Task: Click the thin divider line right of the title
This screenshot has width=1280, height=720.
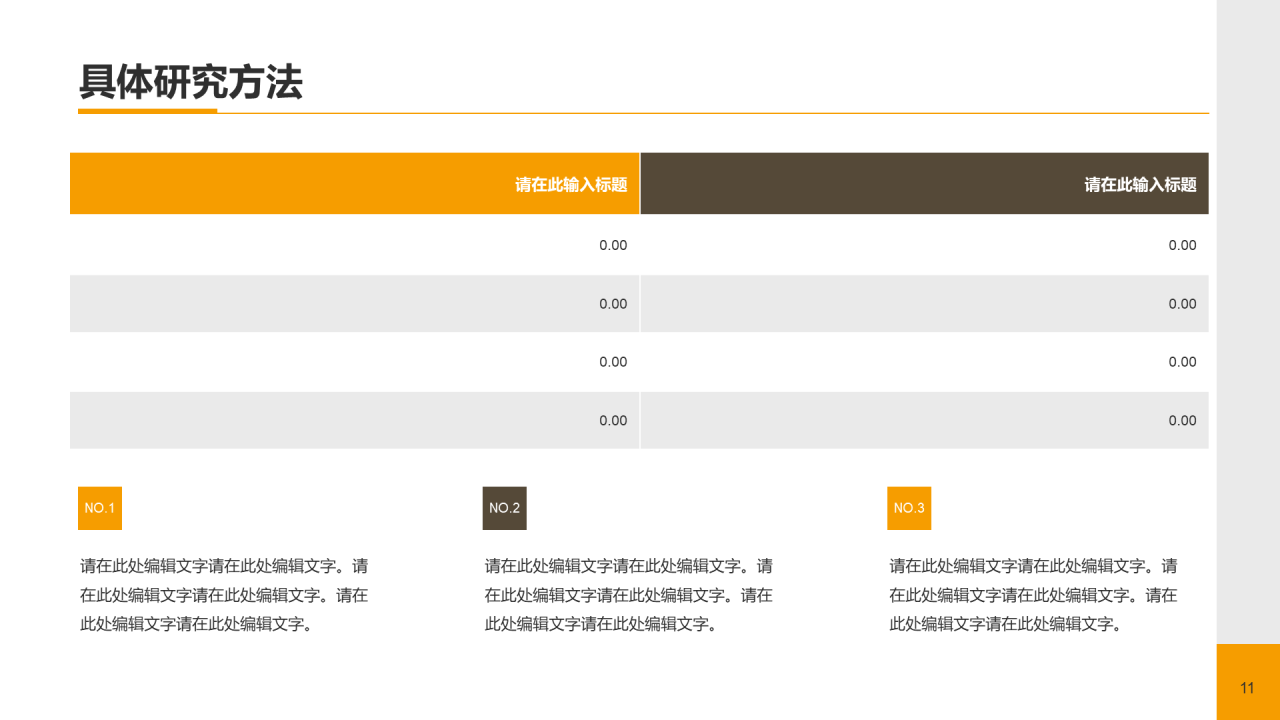Action: 700,114
